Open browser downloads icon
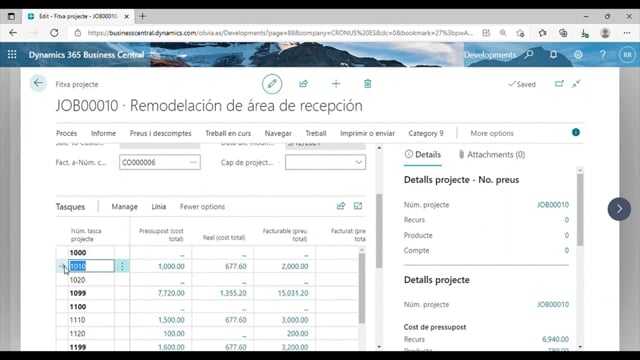 point(584,33)
